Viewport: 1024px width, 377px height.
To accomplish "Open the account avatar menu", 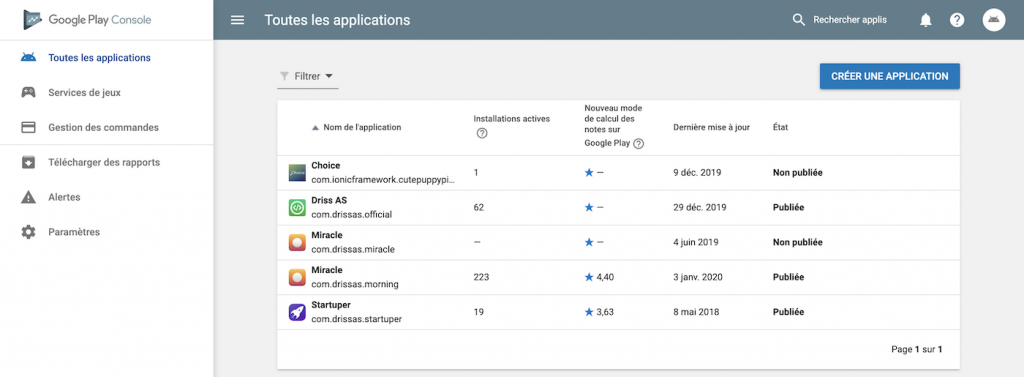I will pos(993,20).
